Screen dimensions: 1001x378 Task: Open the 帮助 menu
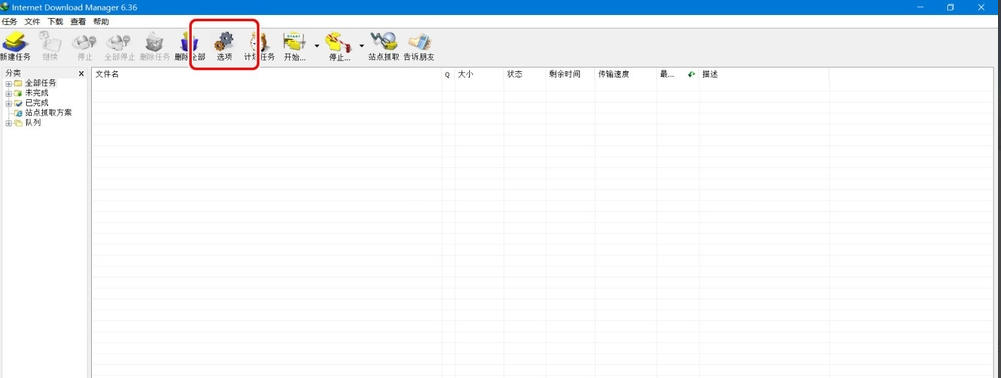pyautogui.click(x=101, y=22)
